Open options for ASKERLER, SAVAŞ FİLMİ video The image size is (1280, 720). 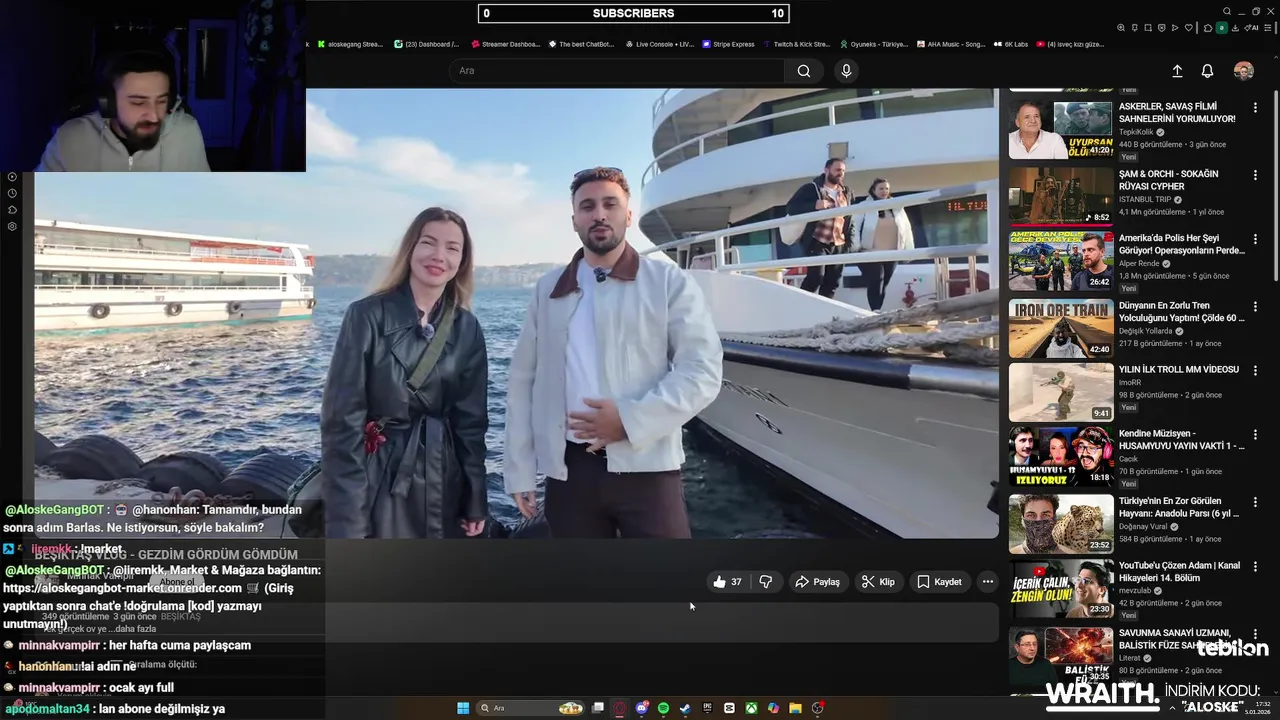click(1255, 107)
